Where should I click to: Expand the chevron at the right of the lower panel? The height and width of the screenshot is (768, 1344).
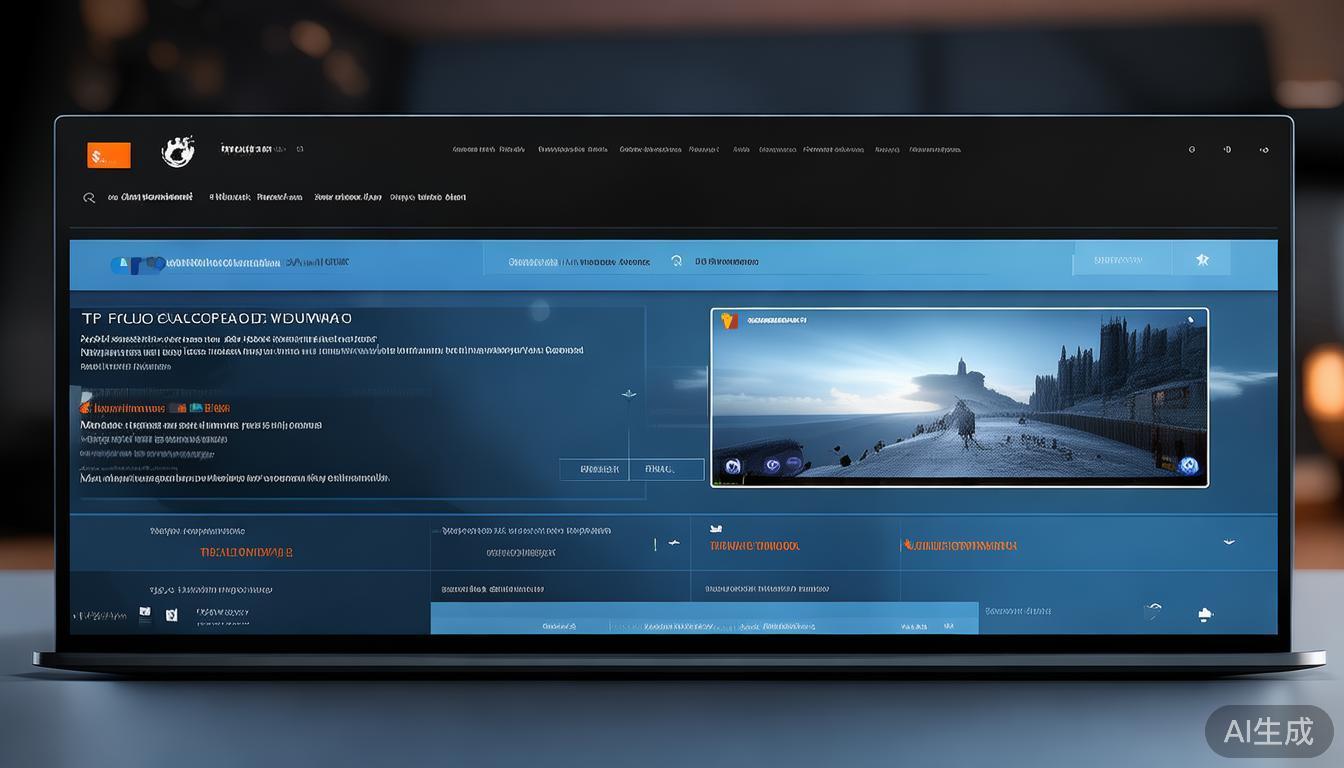(x=1229, y=542)
